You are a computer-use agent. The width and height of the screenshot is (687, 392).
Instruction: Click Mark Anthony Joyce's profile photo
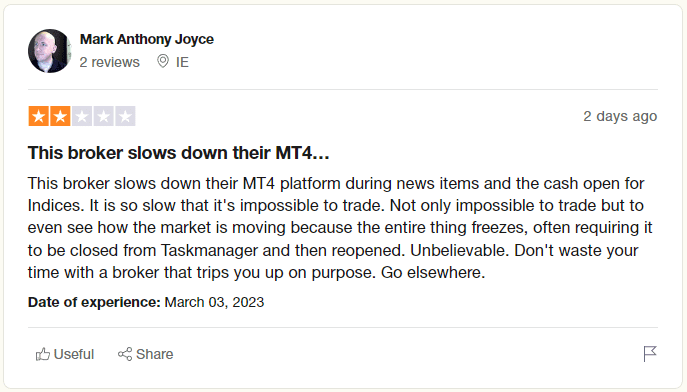coord(50,51)
